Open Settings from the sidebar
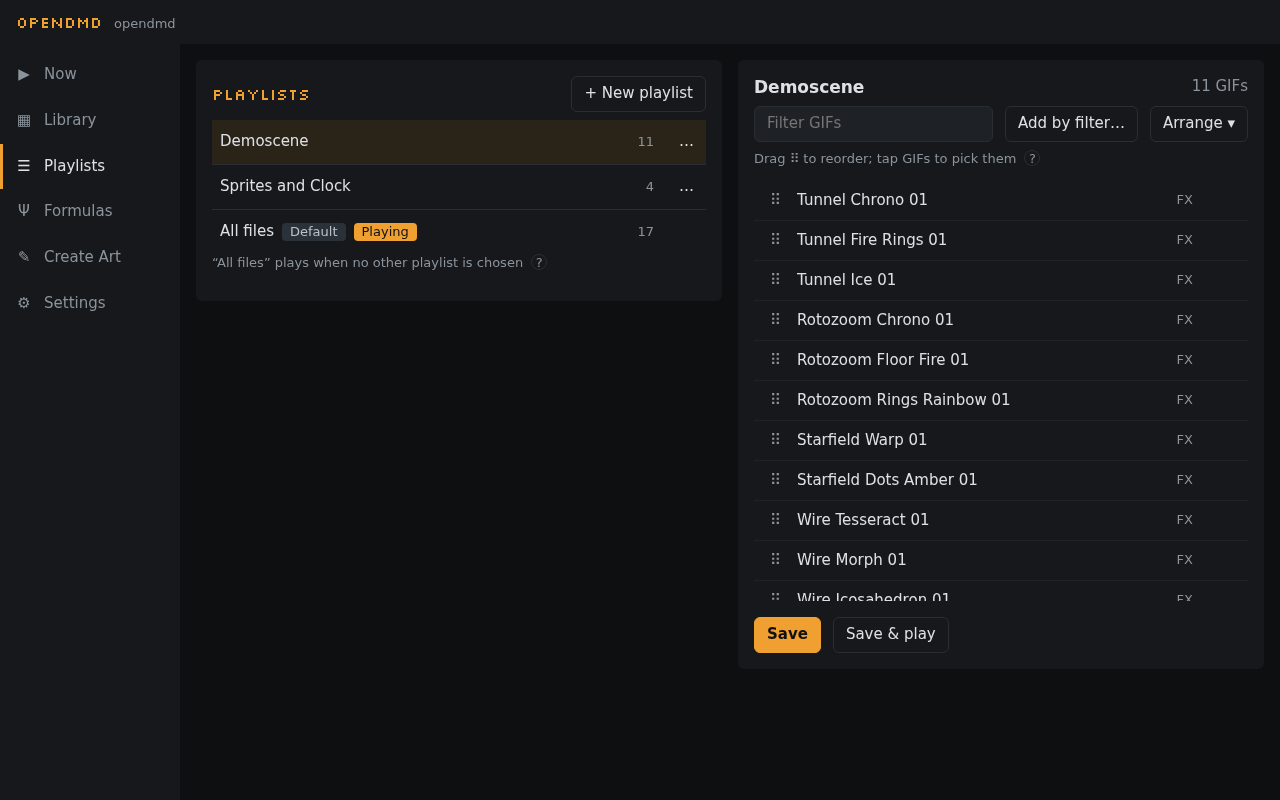This screenshot has width=1280, height=800. (90, 303)
